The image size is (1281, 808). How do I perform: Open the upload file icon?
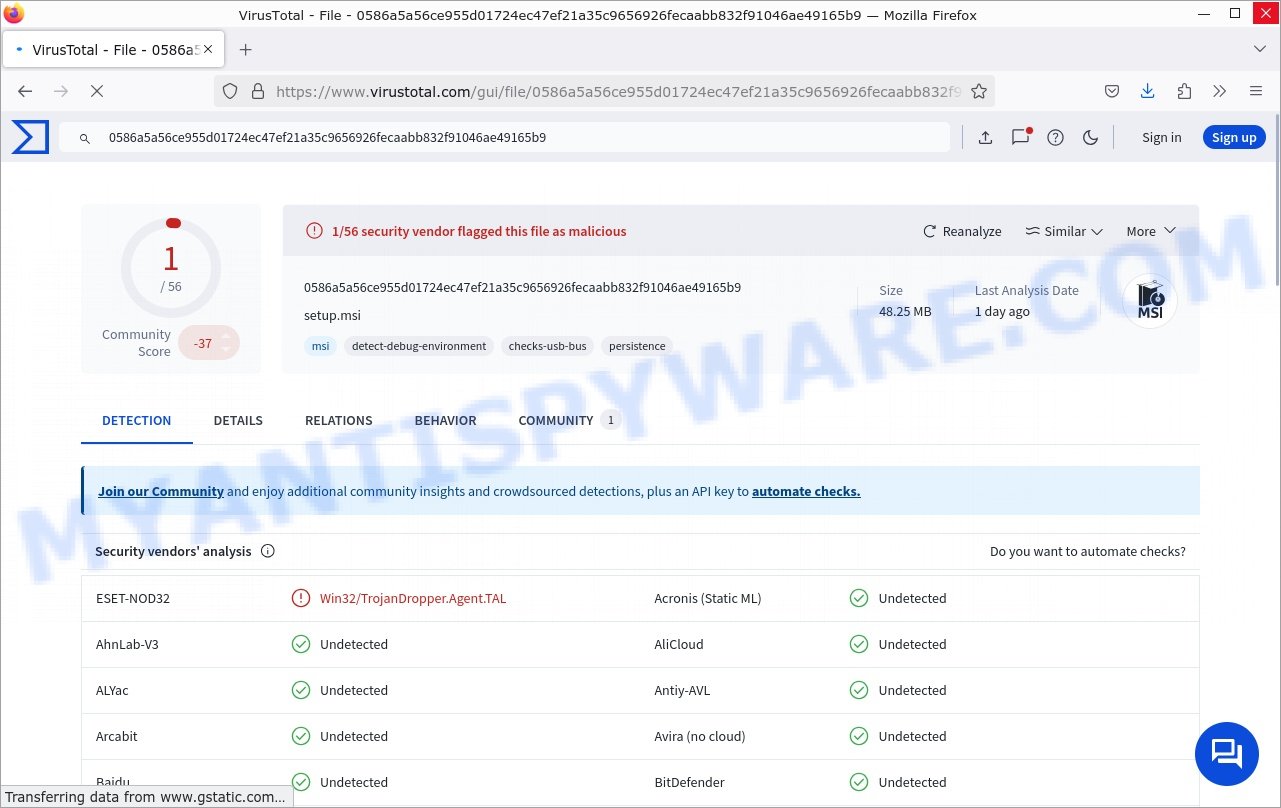(985, 138)
